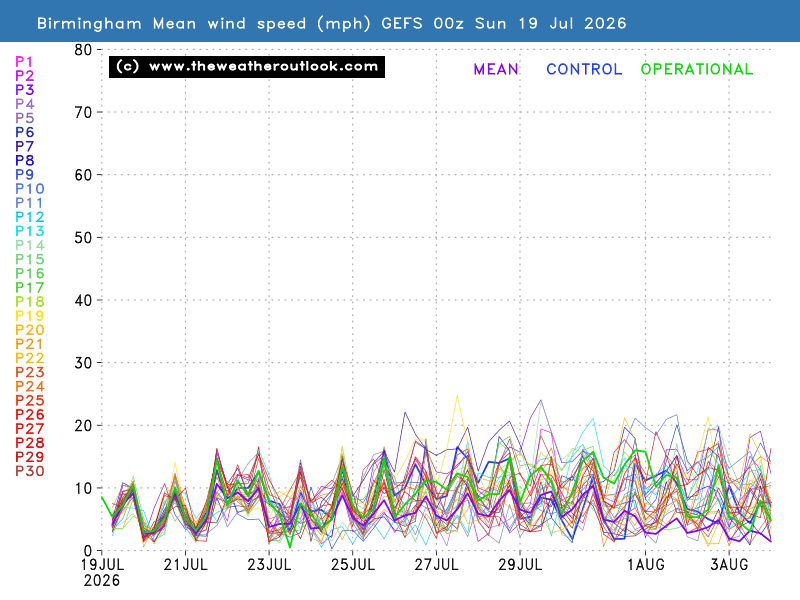
Task: Click the 60 y-axis label
Action: click(x=83, y=175)
